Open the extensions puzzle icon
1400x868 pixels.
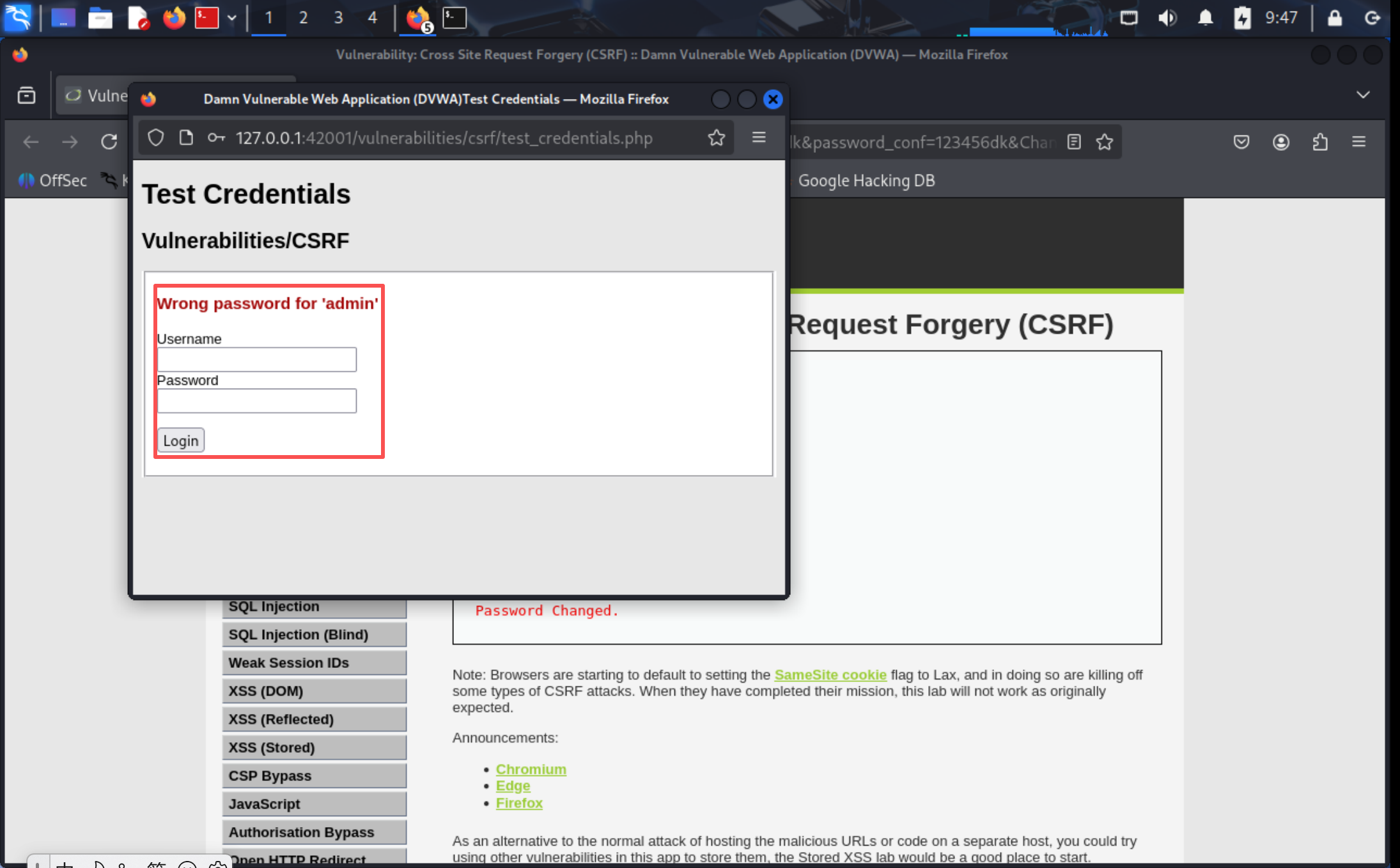coord(1320,142)
